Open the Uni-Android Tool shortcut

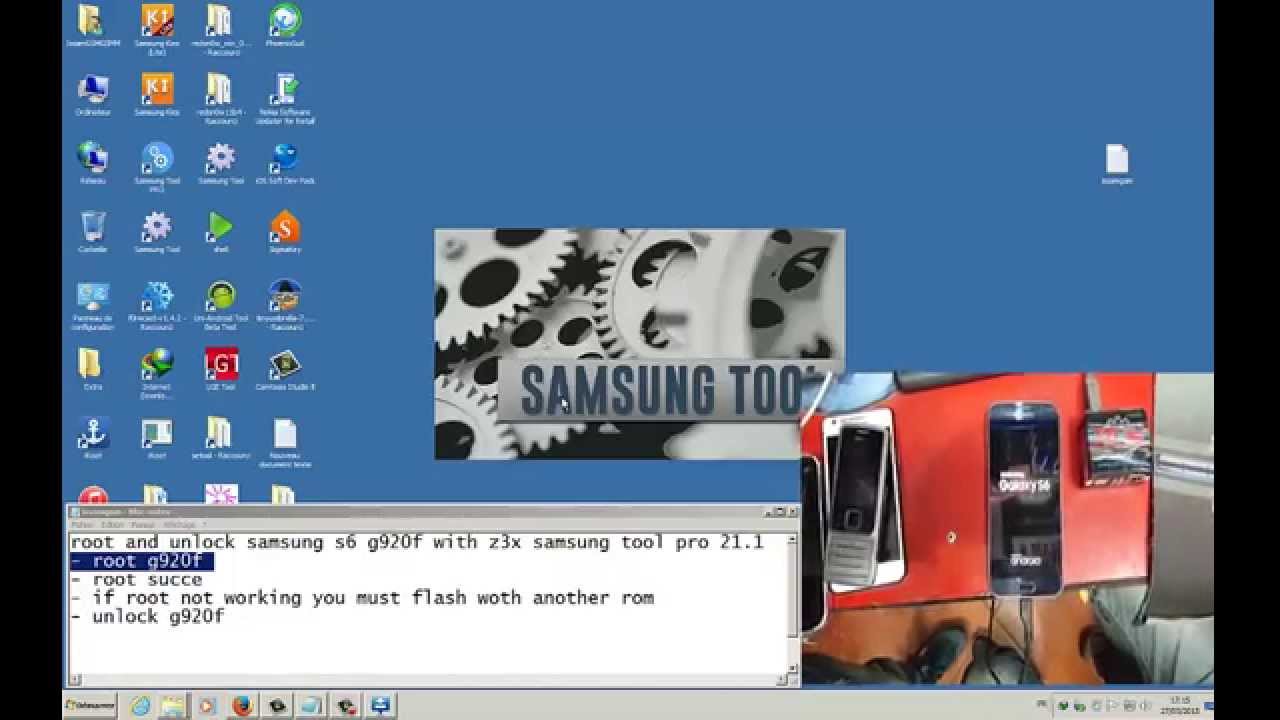point(221,305)
